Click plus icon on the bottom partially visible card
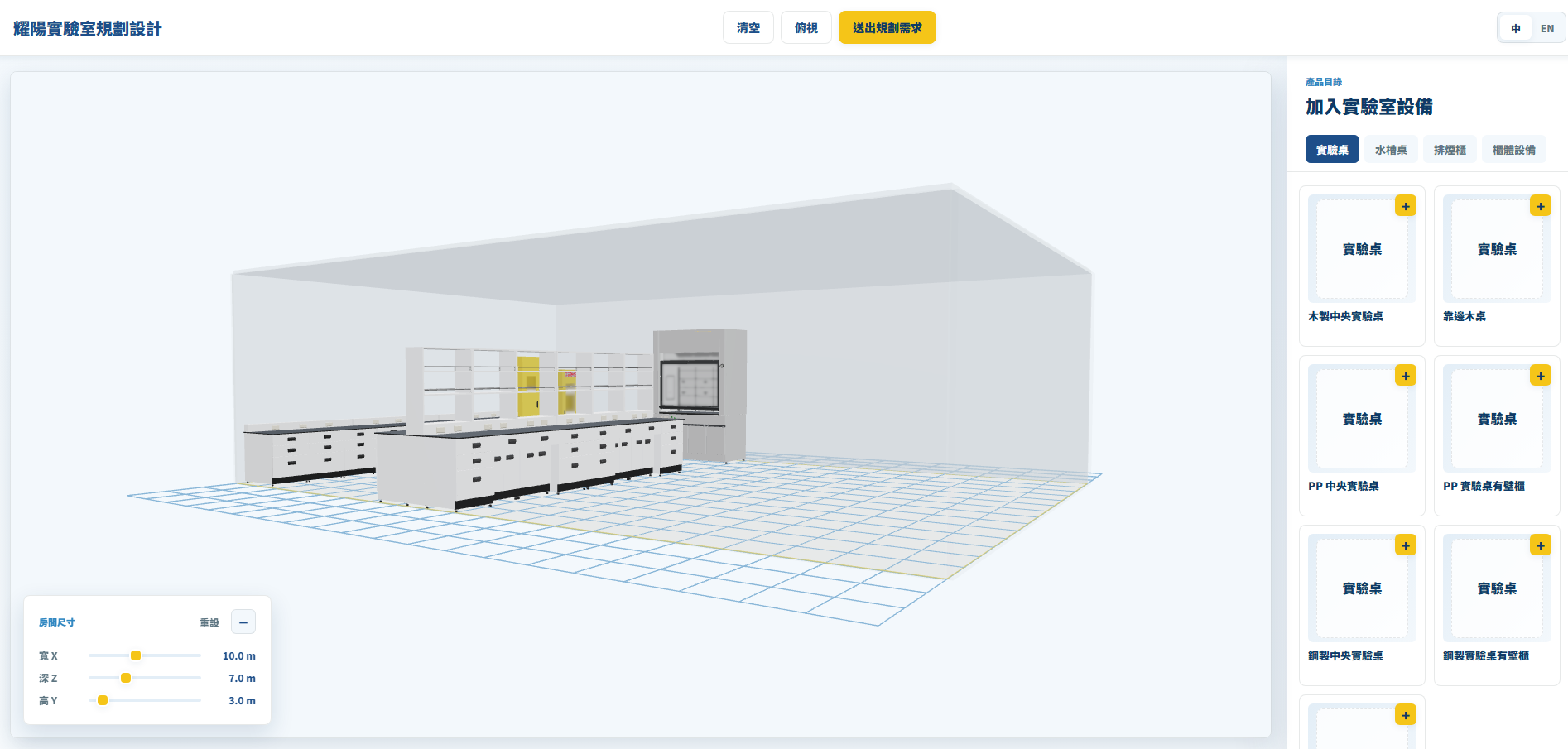Screen dimensions: 1568x749 [1405, 715]
